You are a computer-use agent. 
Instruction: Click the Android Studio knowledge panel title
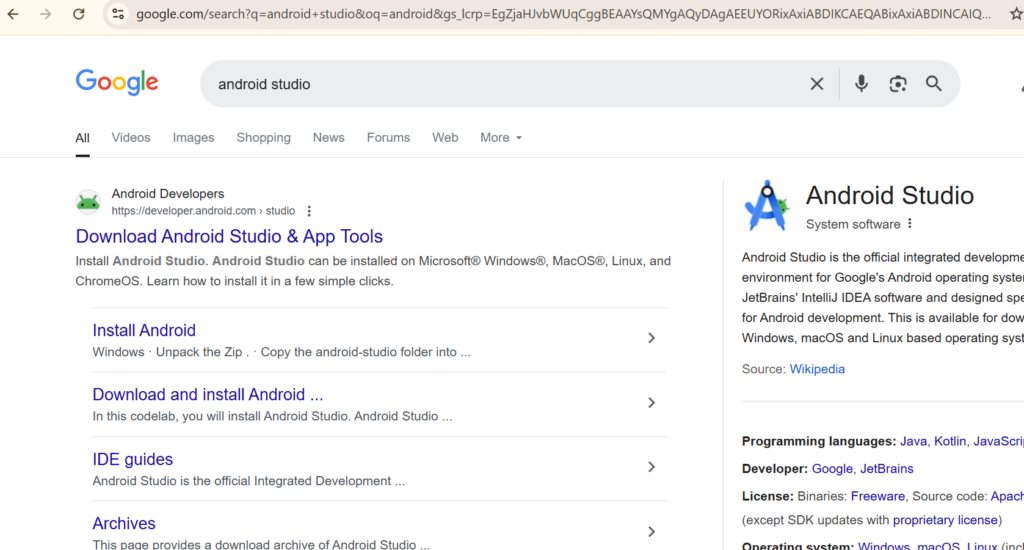coord(889,196)
